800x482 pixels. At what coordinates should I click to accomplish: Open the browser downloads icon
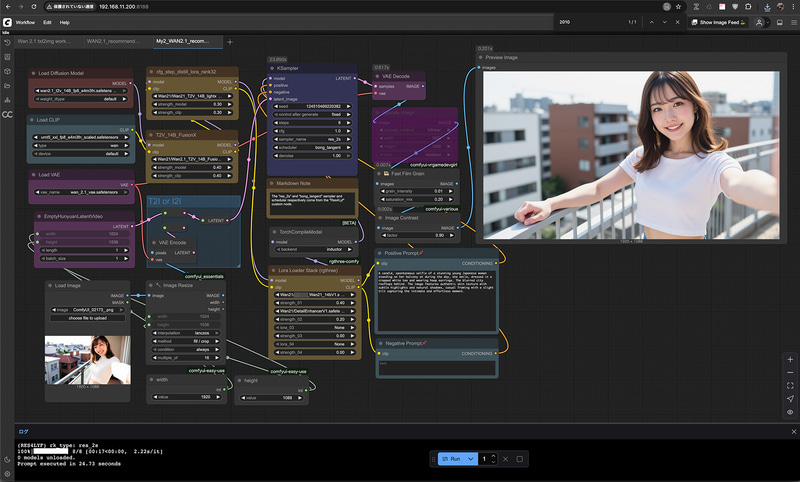coord(767,7)
